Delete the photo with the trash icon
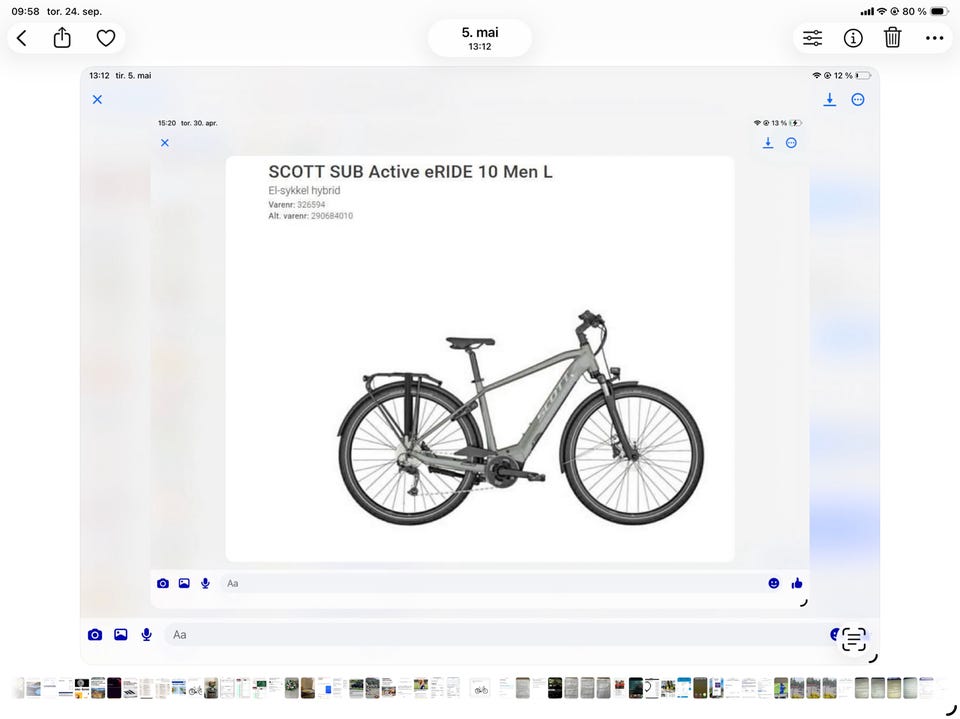This screenshot has height=719, width=960. (x=893, y=38)
